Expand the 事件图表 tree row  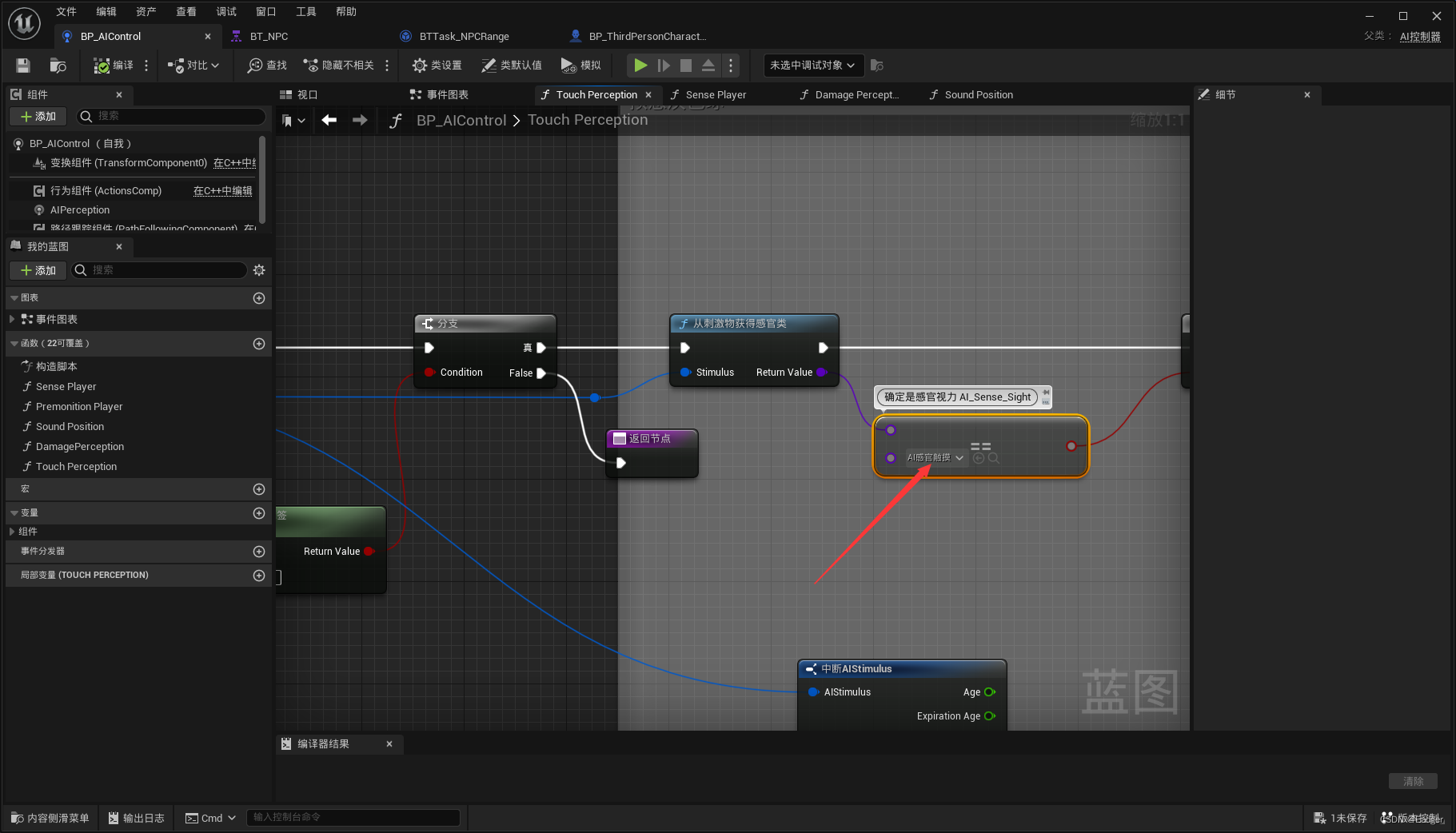pyautogui.click(x=12, y=319)
